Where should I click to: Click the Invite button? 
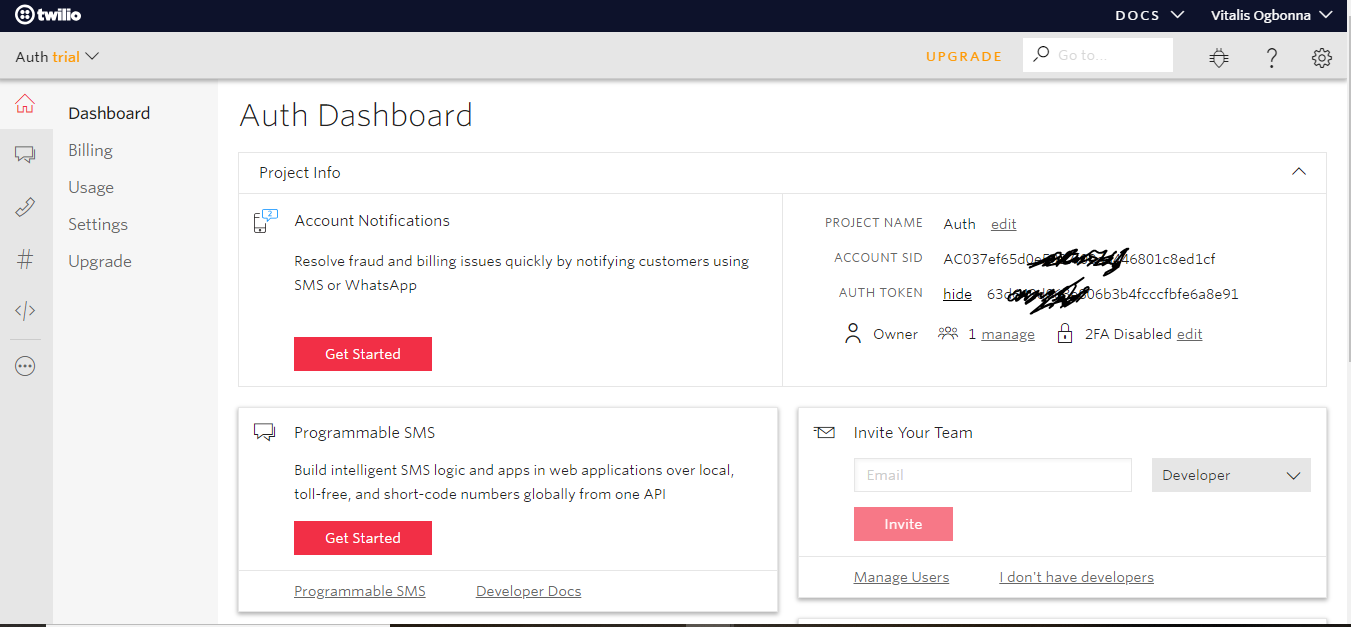click(x=903, y=524)
